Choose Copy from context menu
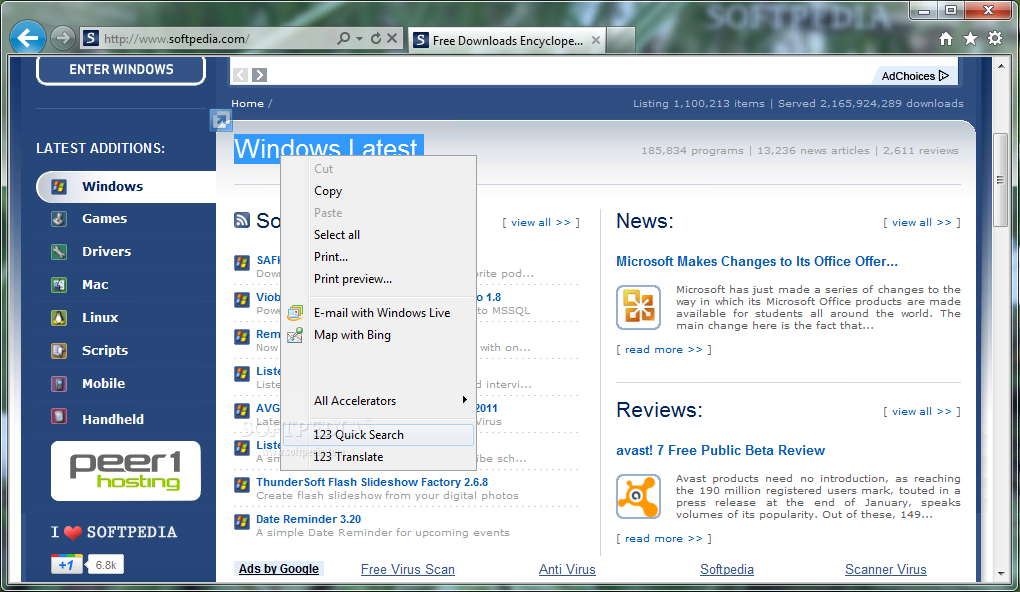Screen dimensions: 1020x592 pyautogui.click(x=379, y=191)
